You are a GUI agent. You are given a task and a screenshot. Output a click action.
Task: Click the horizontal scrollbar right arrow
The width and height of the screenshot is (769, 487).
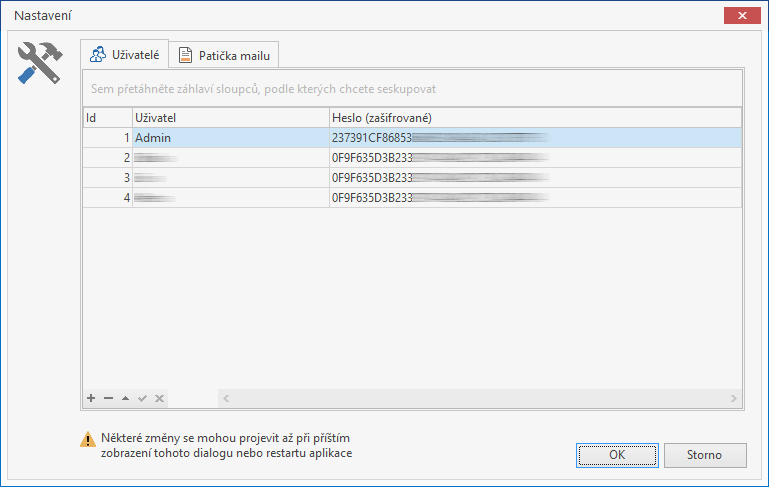point(734,398)
